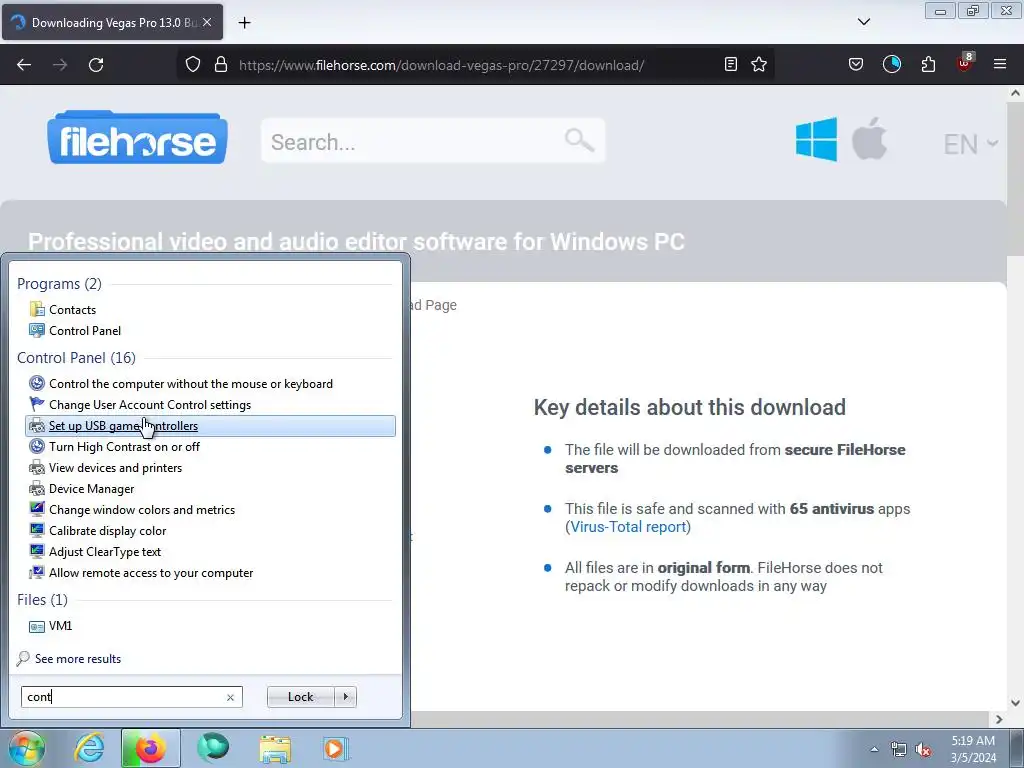Expand Programs (2) results heading
Viewport: 1024px width, 768px height.
click(59, 284)
